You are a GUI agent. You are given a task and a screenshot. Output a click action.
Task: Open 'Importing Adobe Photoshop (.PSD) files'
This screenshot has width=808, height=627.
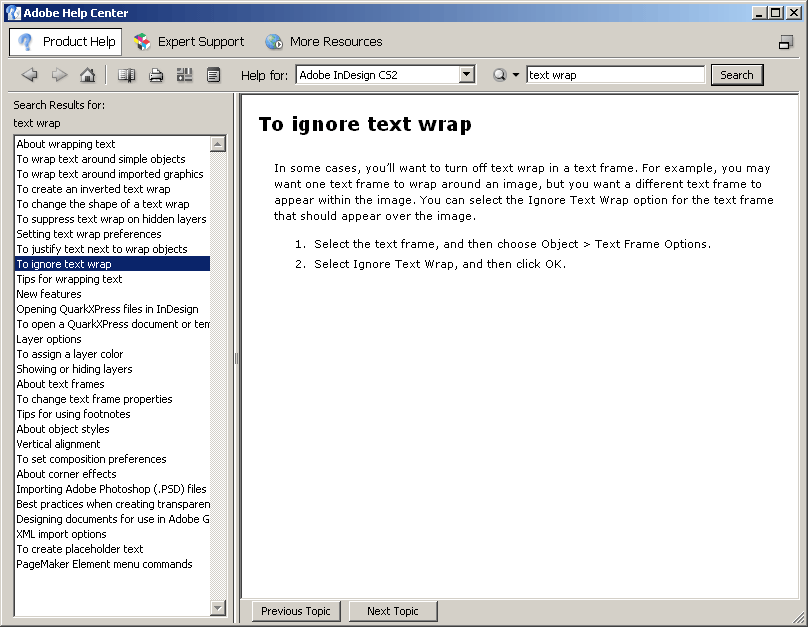tap(111, 488)
